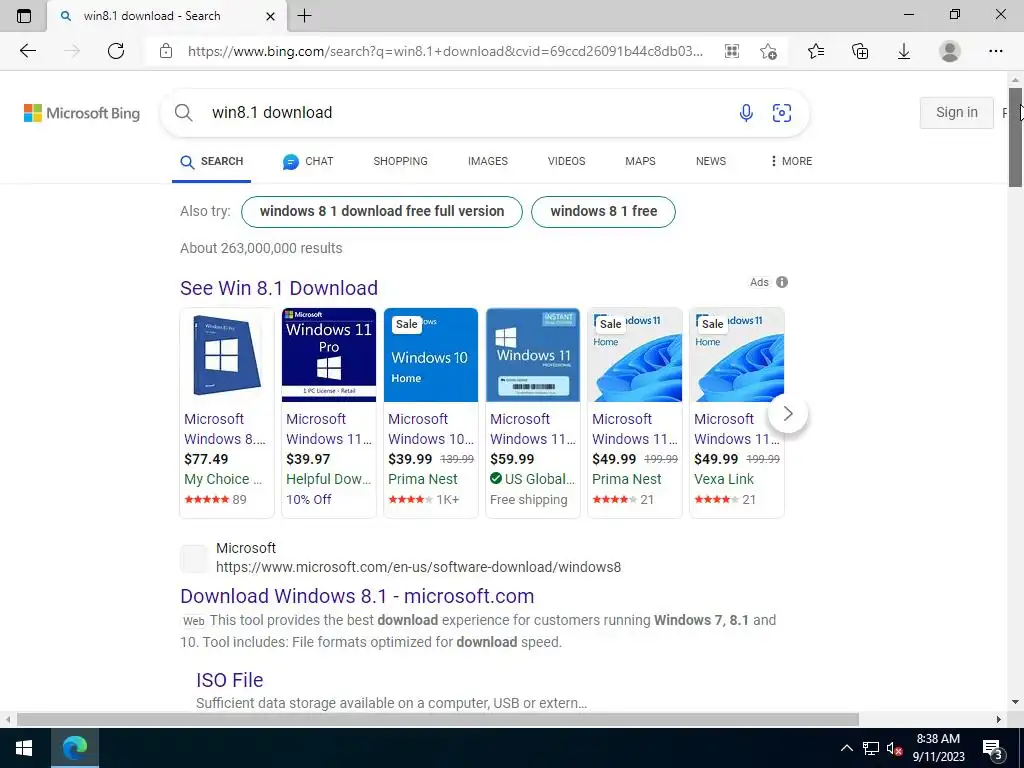The height and width of the screenshot is (768, 1024).
Task: Click the horizontal scrollbar right arrow
Action: tap(999, 720)
